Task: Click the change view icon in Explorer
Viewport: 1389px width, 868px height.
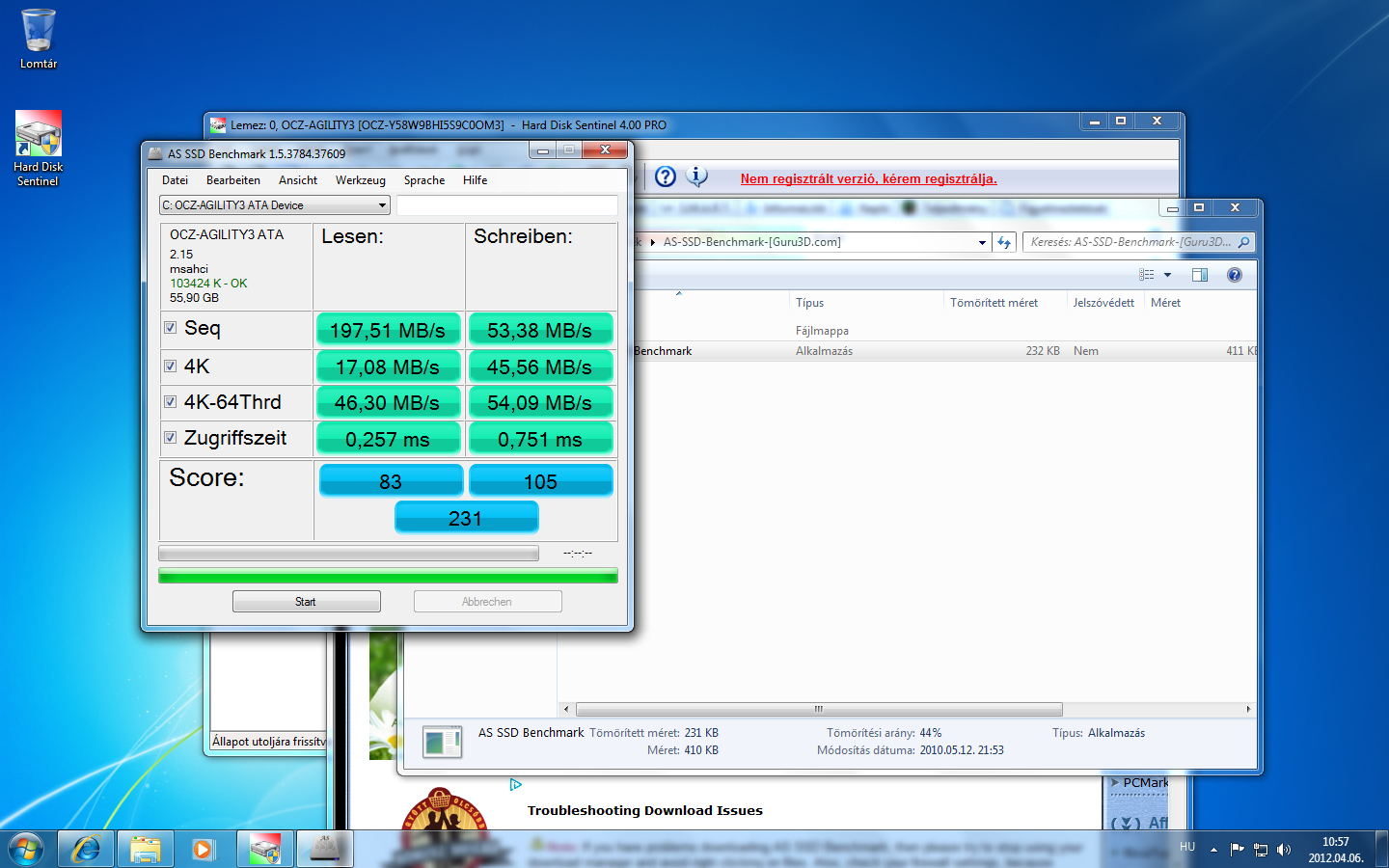Action: coord(1146,275)
